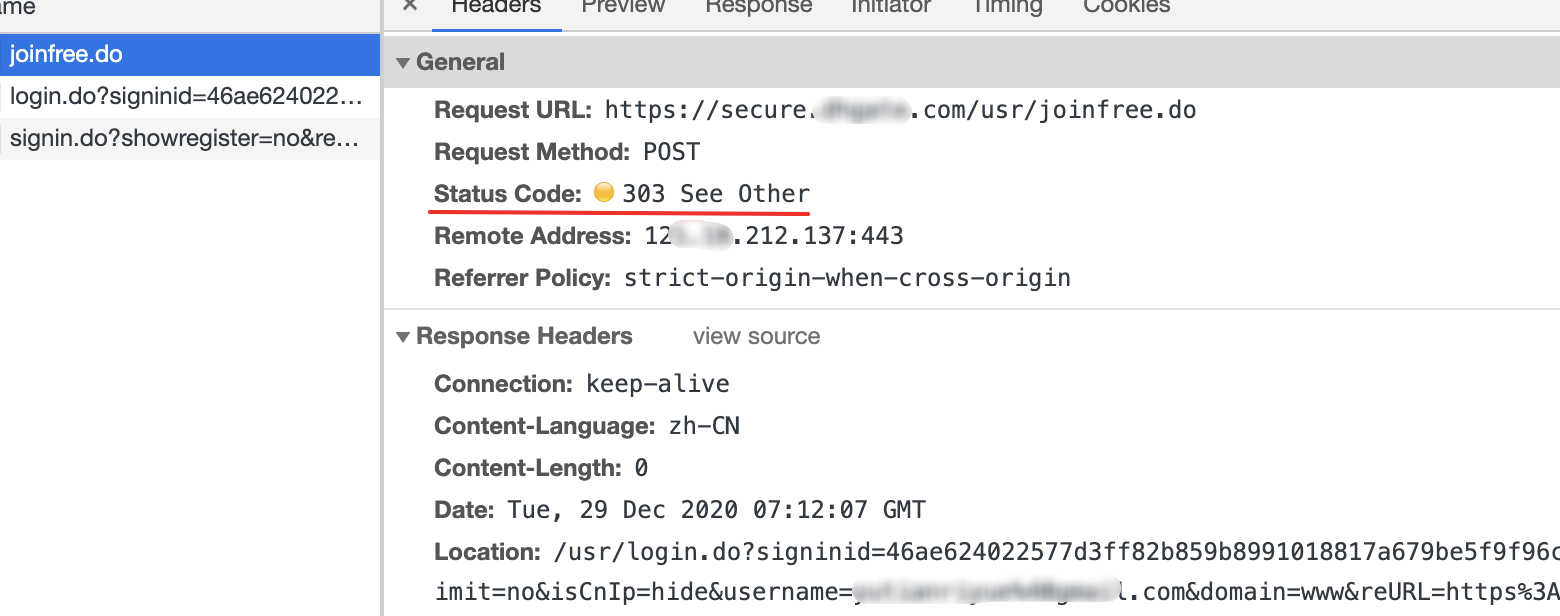Click the Name column header
The height and width of the screenshot is (616, 1560).
pyautogui.click(x=20, y=7)
